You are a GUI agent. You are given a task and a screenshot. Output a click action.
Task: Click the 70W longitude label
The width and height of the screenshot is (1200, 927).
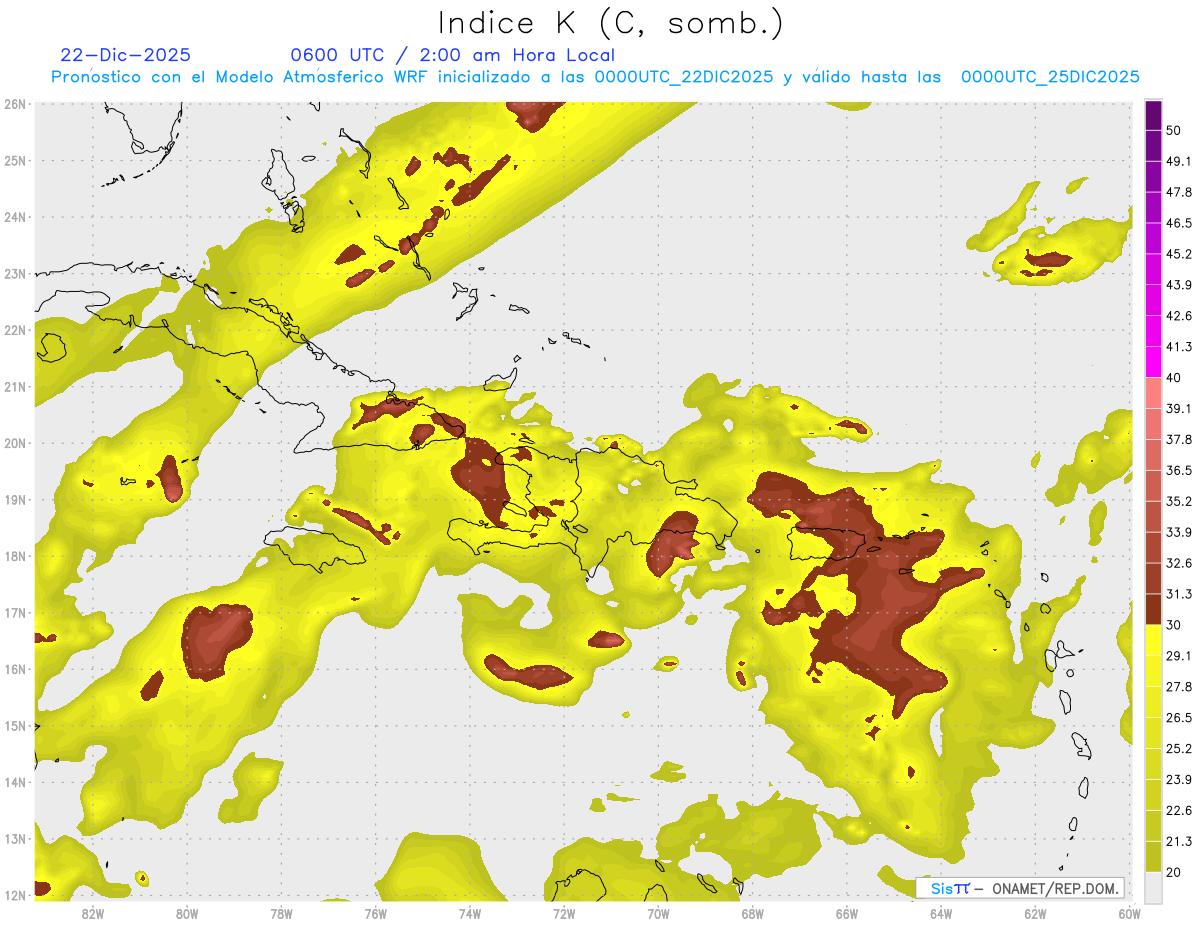[658, 913]
